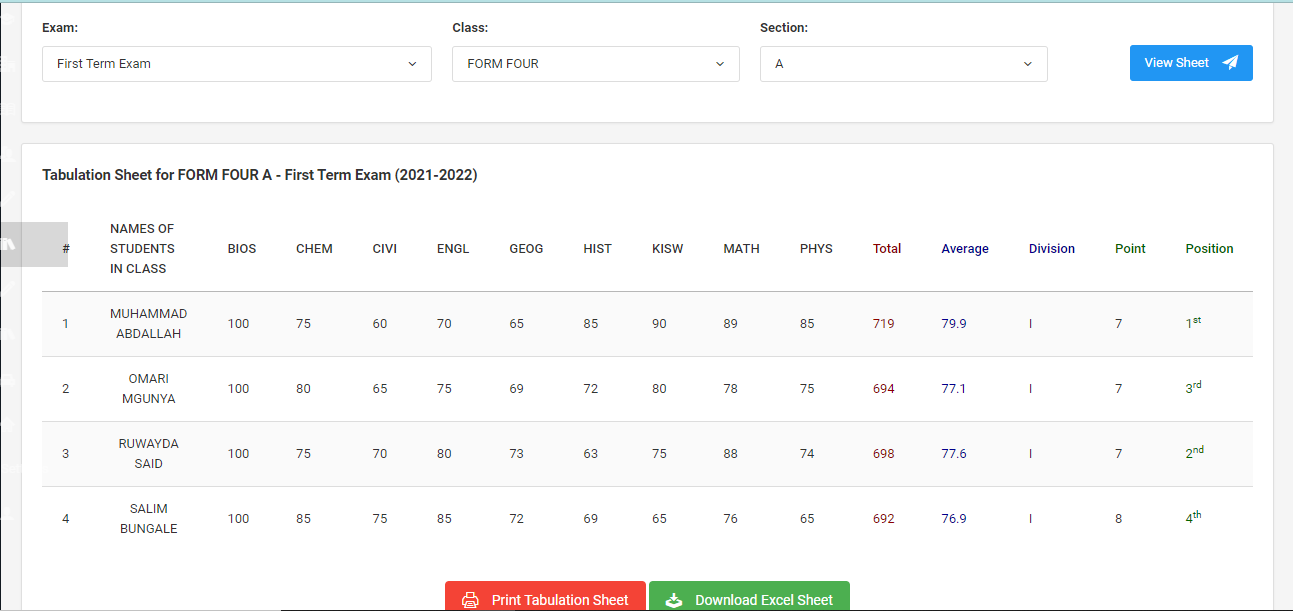Click the download icon on Excel button
This screenshot has width=1293, height=611.
click(x=674, y=600)
